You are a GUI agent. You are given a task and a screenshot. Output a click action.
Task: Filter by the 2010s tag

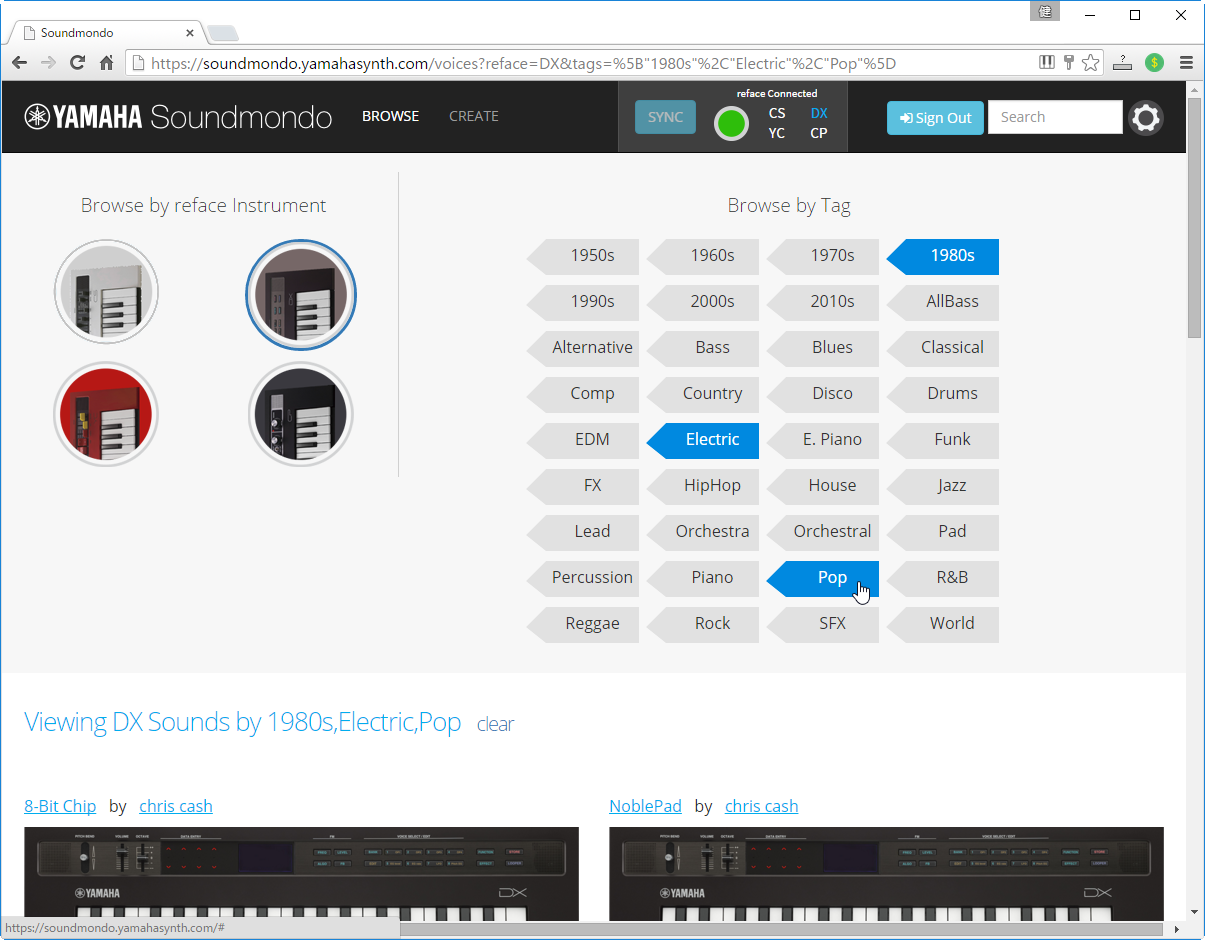823,303
